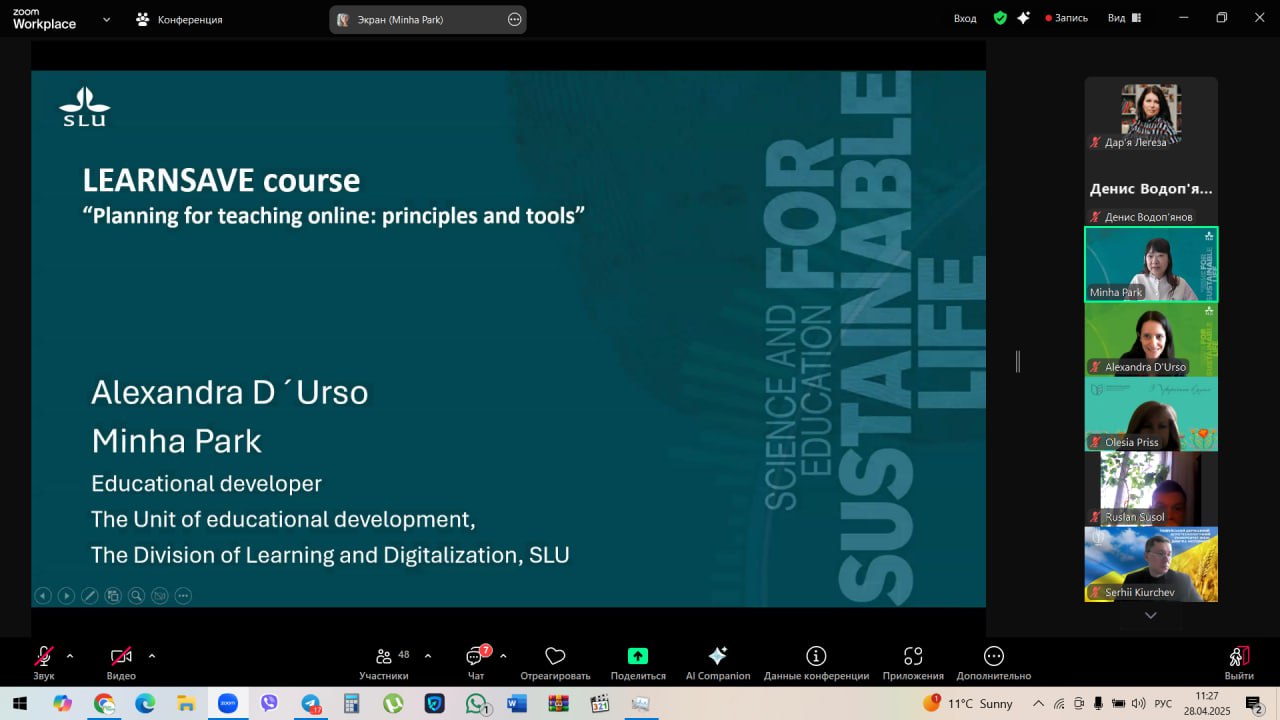
Task: Open the green encryption shield icon
Action: point(1000,18)
